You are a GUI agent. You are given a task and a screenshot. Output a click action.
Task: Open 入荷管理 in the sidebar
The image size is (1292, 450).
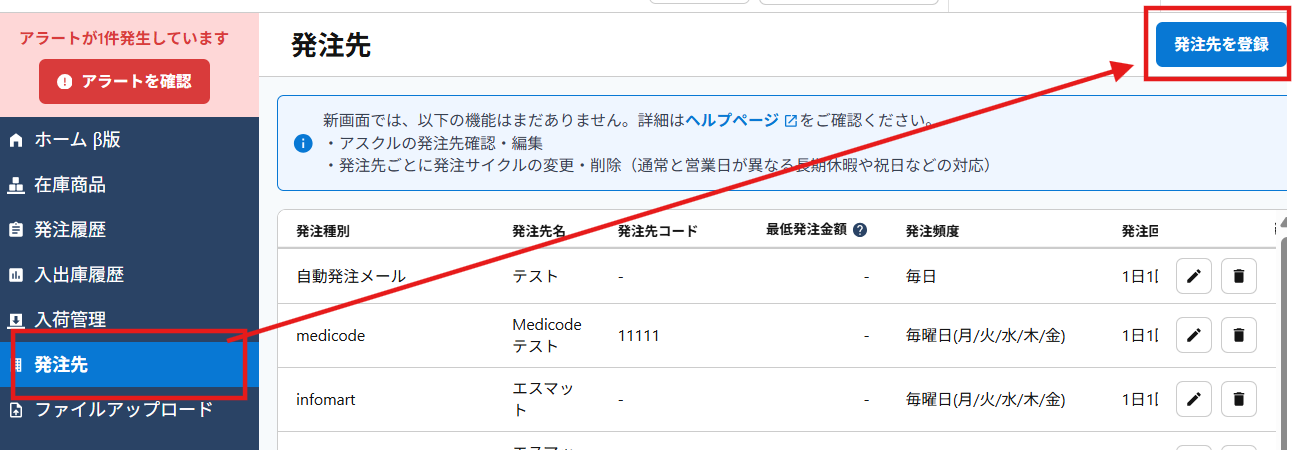point(70,320)
